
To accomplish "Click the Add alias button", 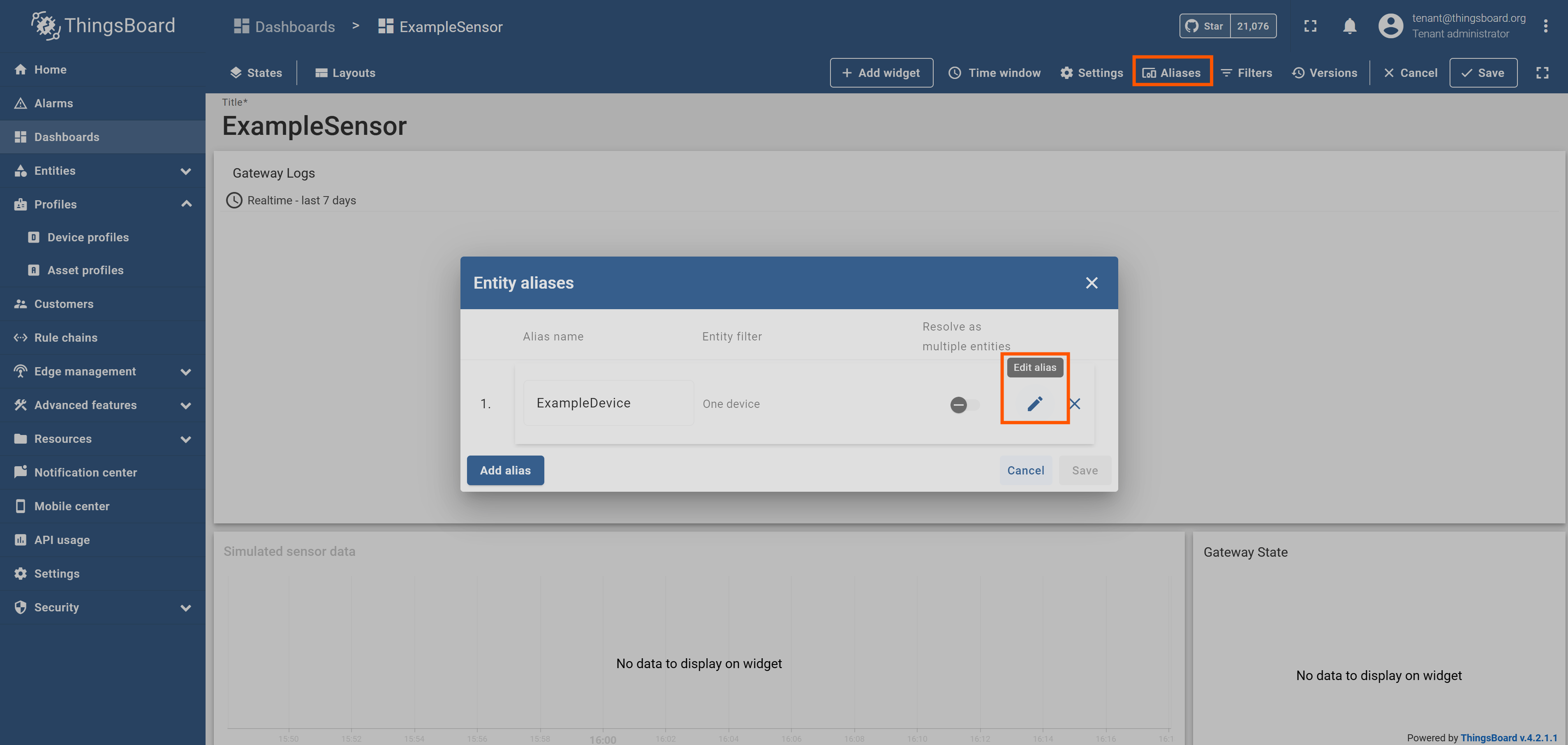I will pos(505,470).
